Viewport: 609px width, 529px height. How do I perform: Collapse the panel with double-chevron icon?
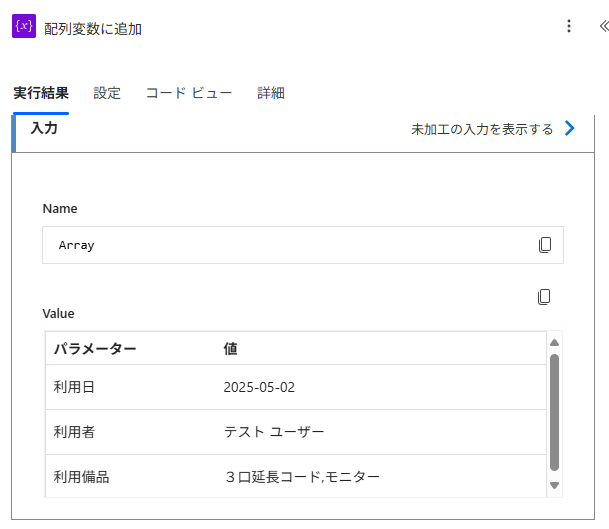(x=604, y=26)
